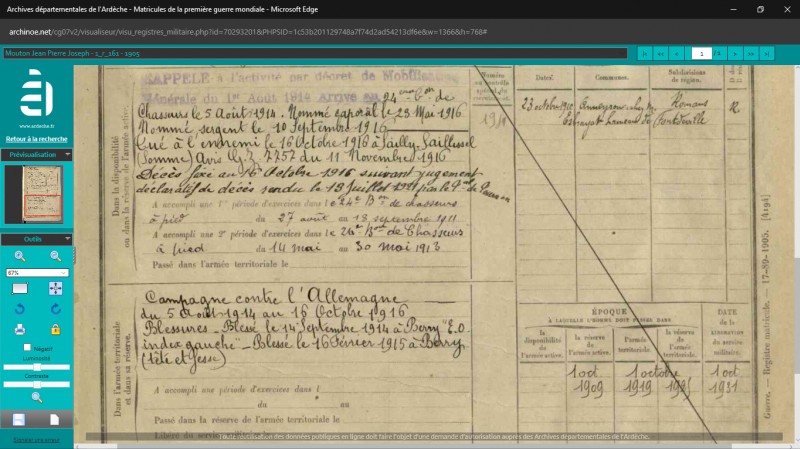
Task: Click the 'Négatif' label text
Action: click(43, 348)
